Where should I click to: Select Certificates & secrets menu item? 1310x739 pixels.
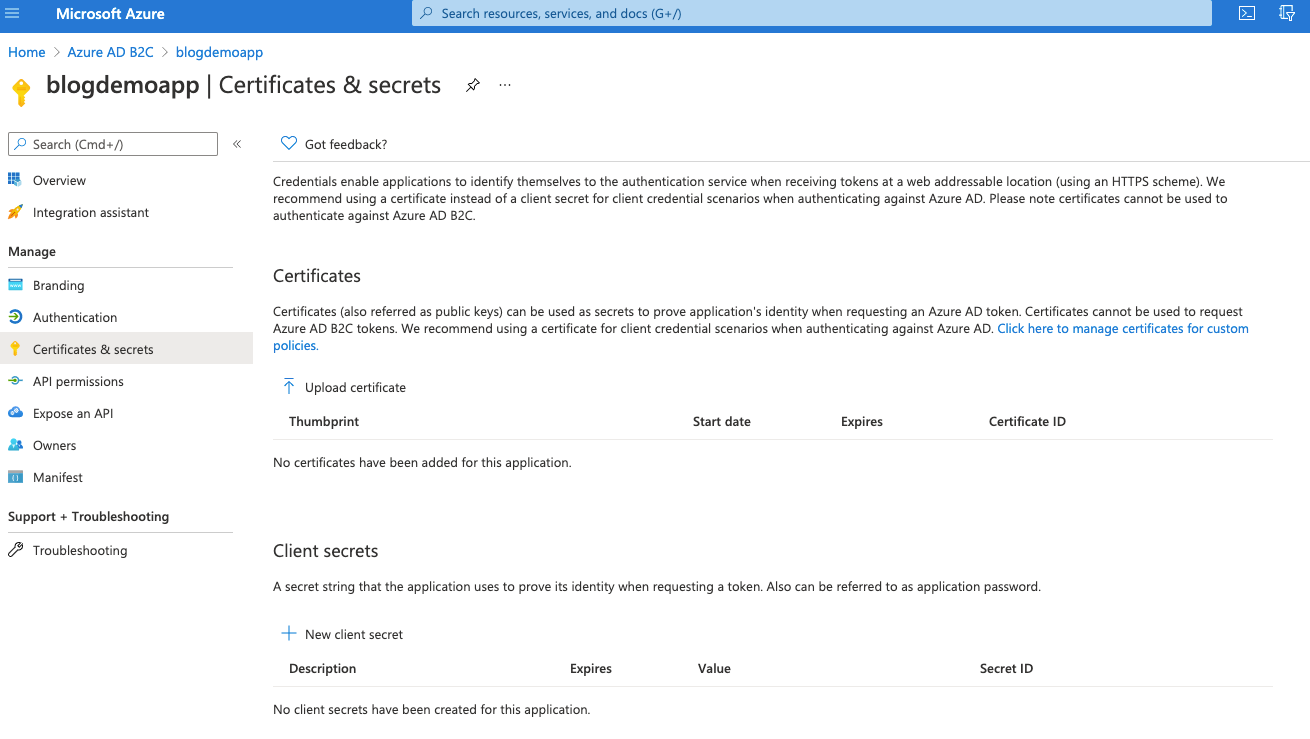[126, 349]
